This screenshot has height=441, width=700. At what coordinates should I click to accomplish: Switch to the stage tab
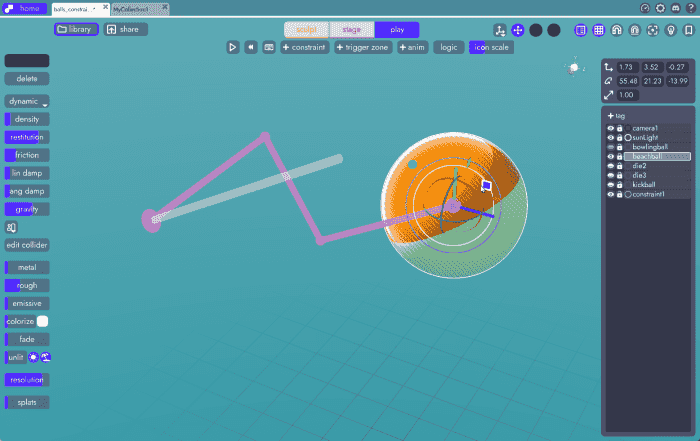(x=351, y=30)
